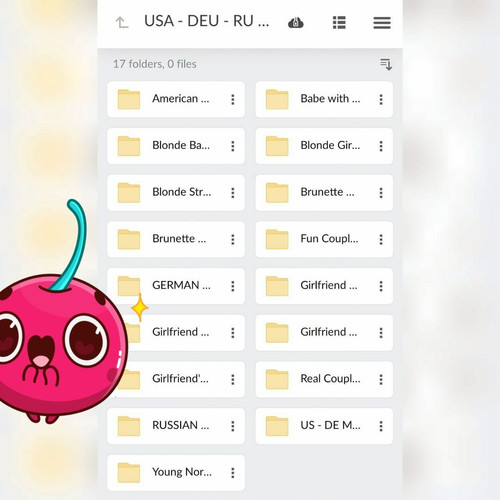500x500 pixels.
Task: Open the sort order dropdown icon
Action: click(x=386, y=64)
